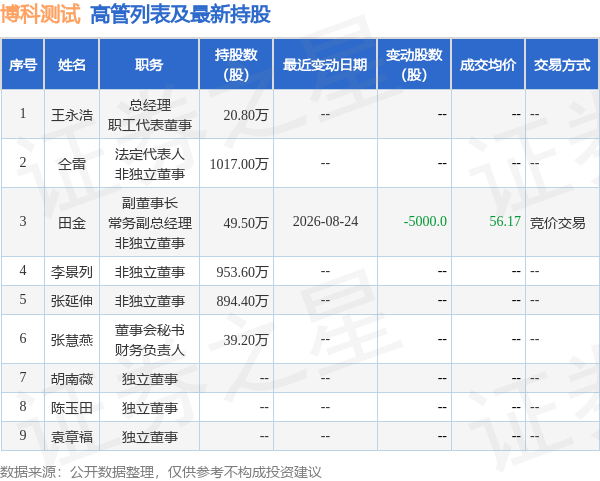The image size is (600, 481).
Task: Click the 职务 column header
Action: (149, 65)
